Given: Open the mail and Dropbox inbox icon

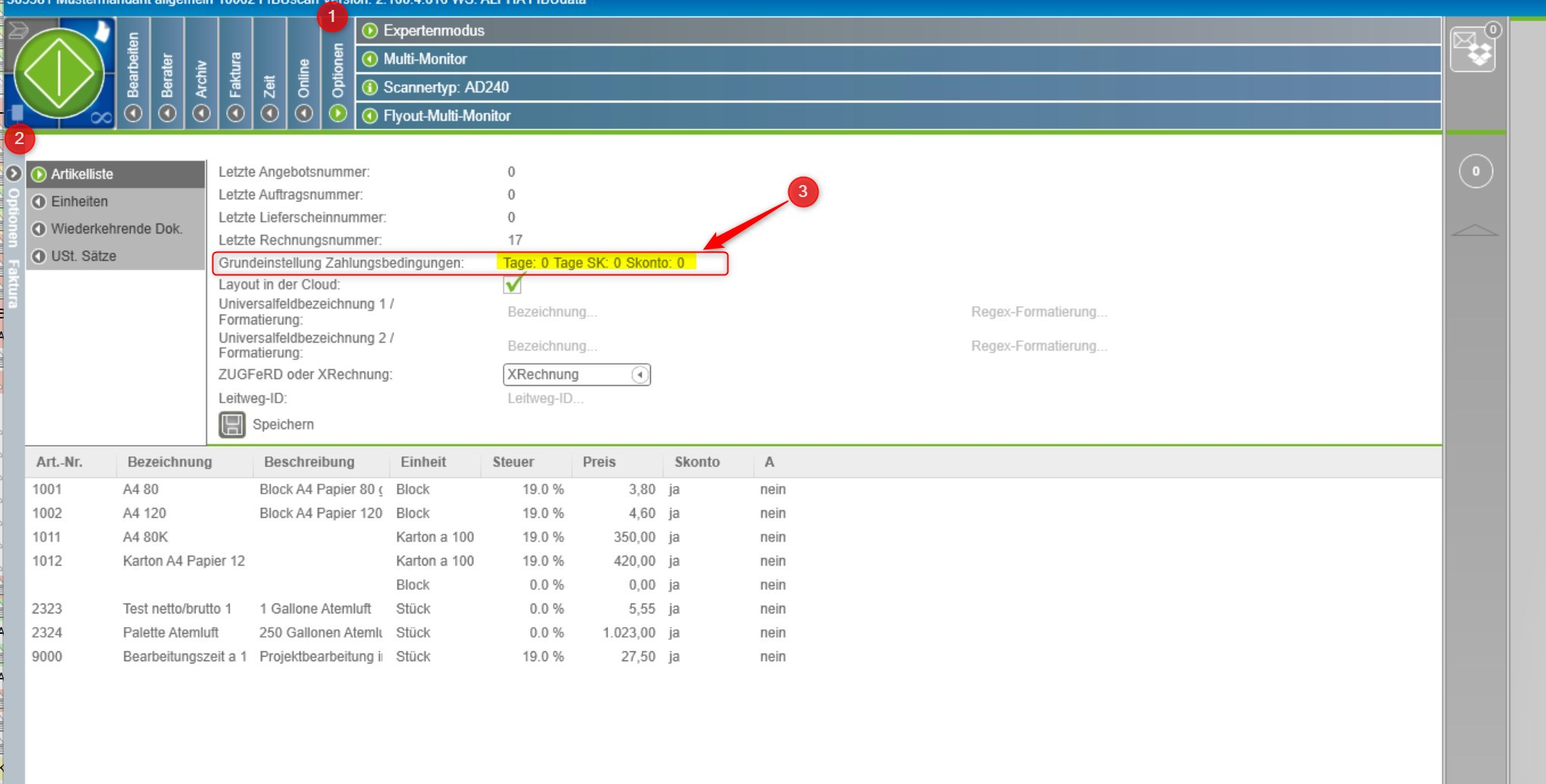Looking at the screenshot, I should click(x=1472, y=49).
